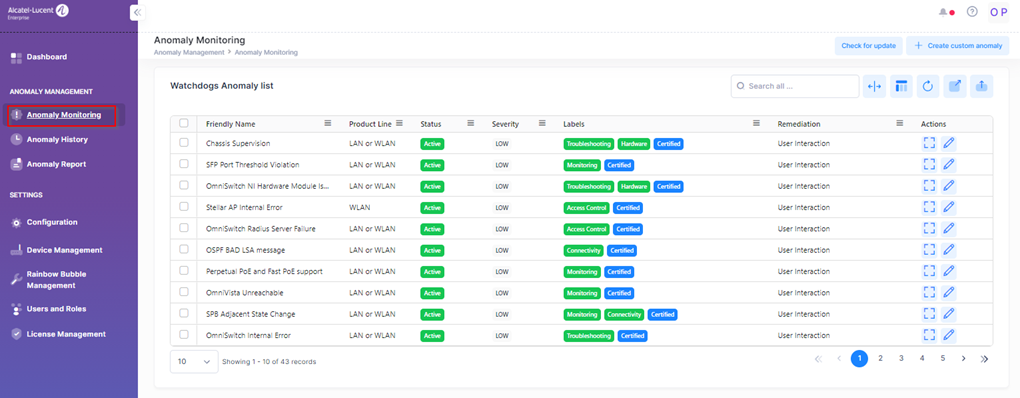
Task: Open the Severity column filter menu
Action: point(542,124)
